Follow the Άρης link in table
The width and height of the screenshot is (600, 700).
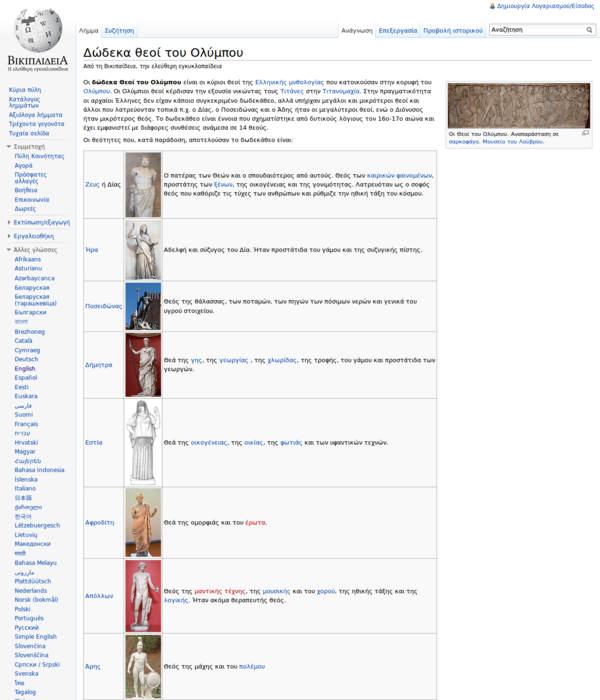tap(93, 667)
